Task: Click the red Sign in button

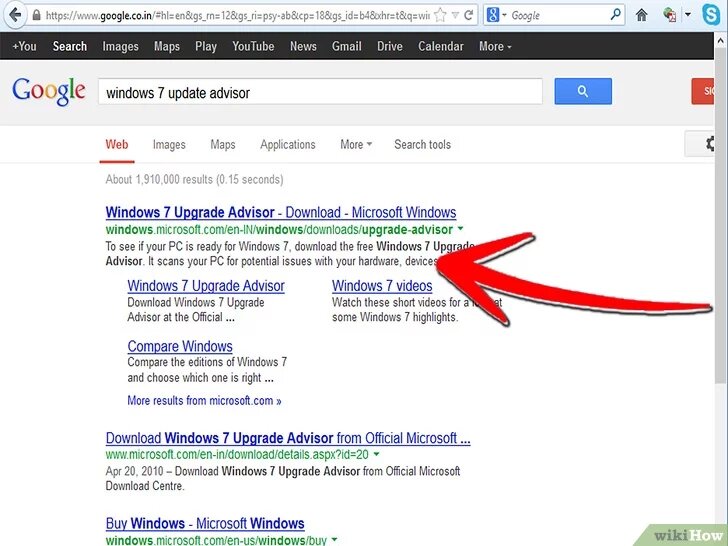Action: point(703,91)
